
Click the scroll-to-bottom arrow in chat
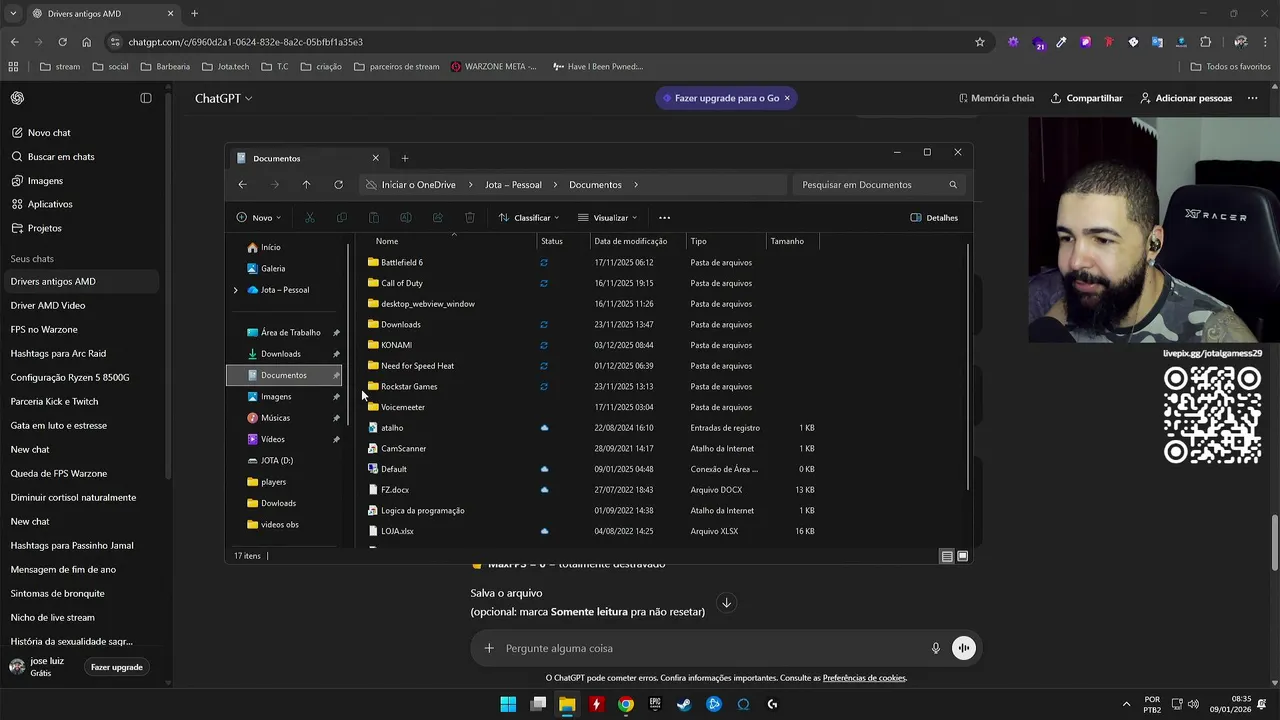coord(727,603)
